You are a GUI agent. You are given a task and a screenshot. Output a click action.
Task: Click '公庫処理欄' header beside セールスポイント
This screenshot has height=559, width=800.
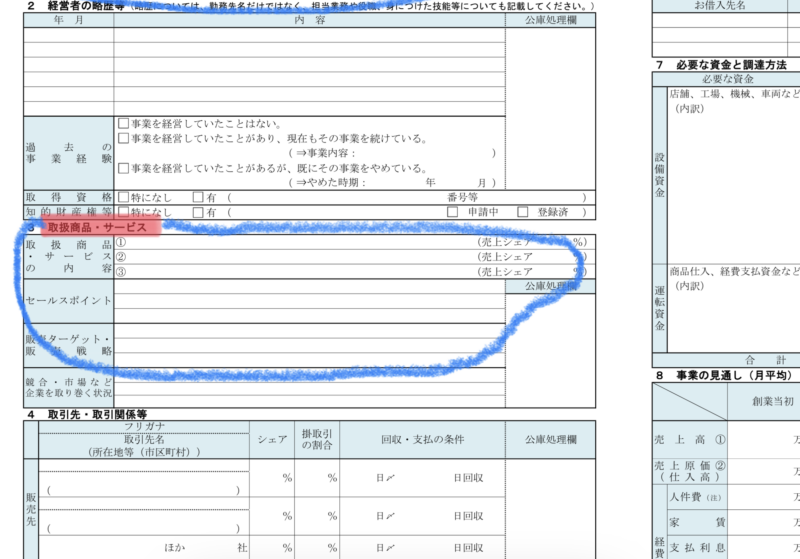pos(551,286)
